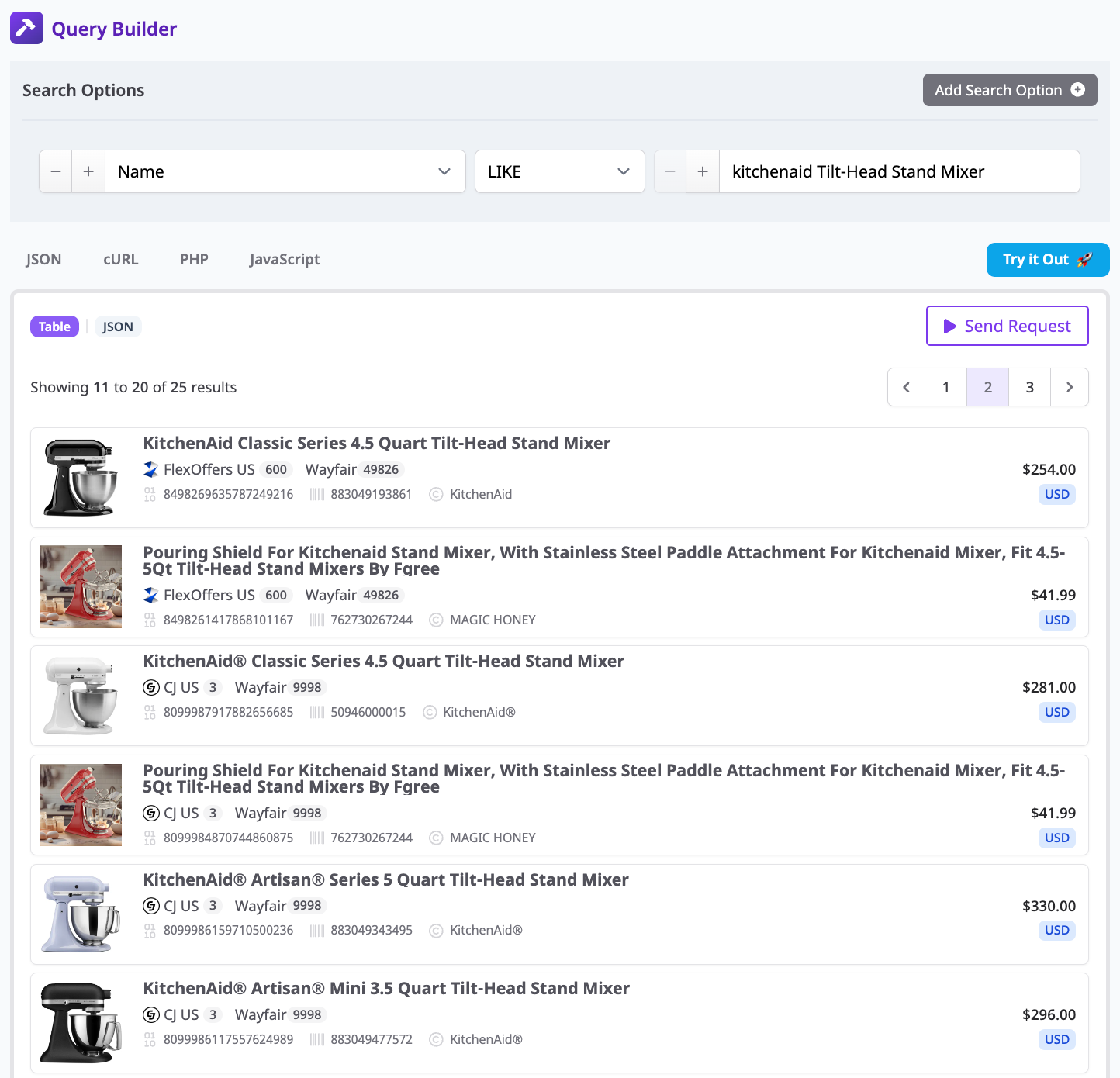The width and height of the screenshot is (1120, 1078).
Task: Go to previous page with left chevron
Action: (906, 387)
